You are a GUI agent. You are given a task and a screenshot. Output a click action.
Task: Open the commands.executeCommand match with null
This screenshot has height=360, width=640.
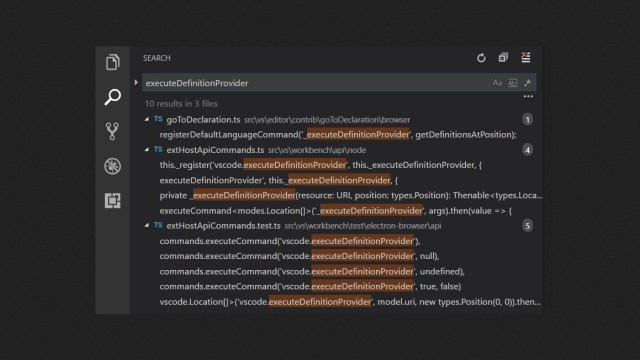299,256
